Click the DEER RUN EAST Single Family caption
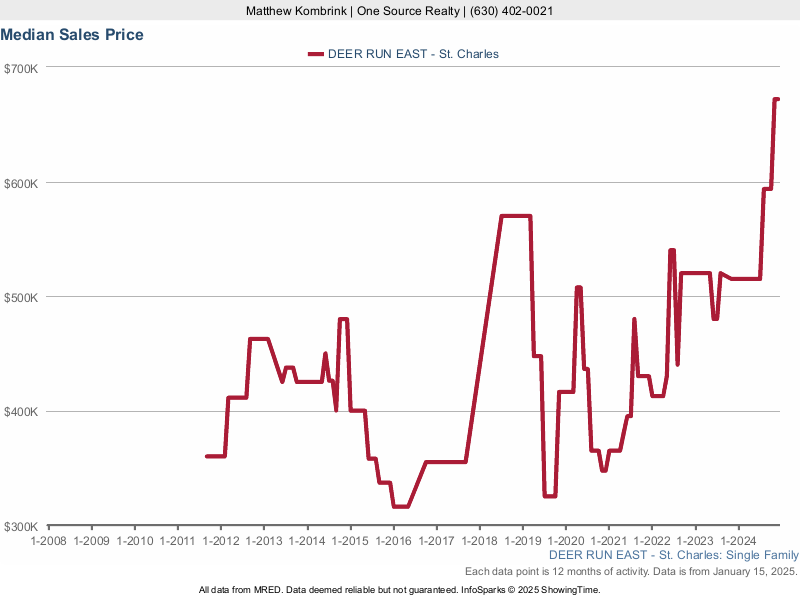This screenshot has width=800, height=600. tap(673, 555)
